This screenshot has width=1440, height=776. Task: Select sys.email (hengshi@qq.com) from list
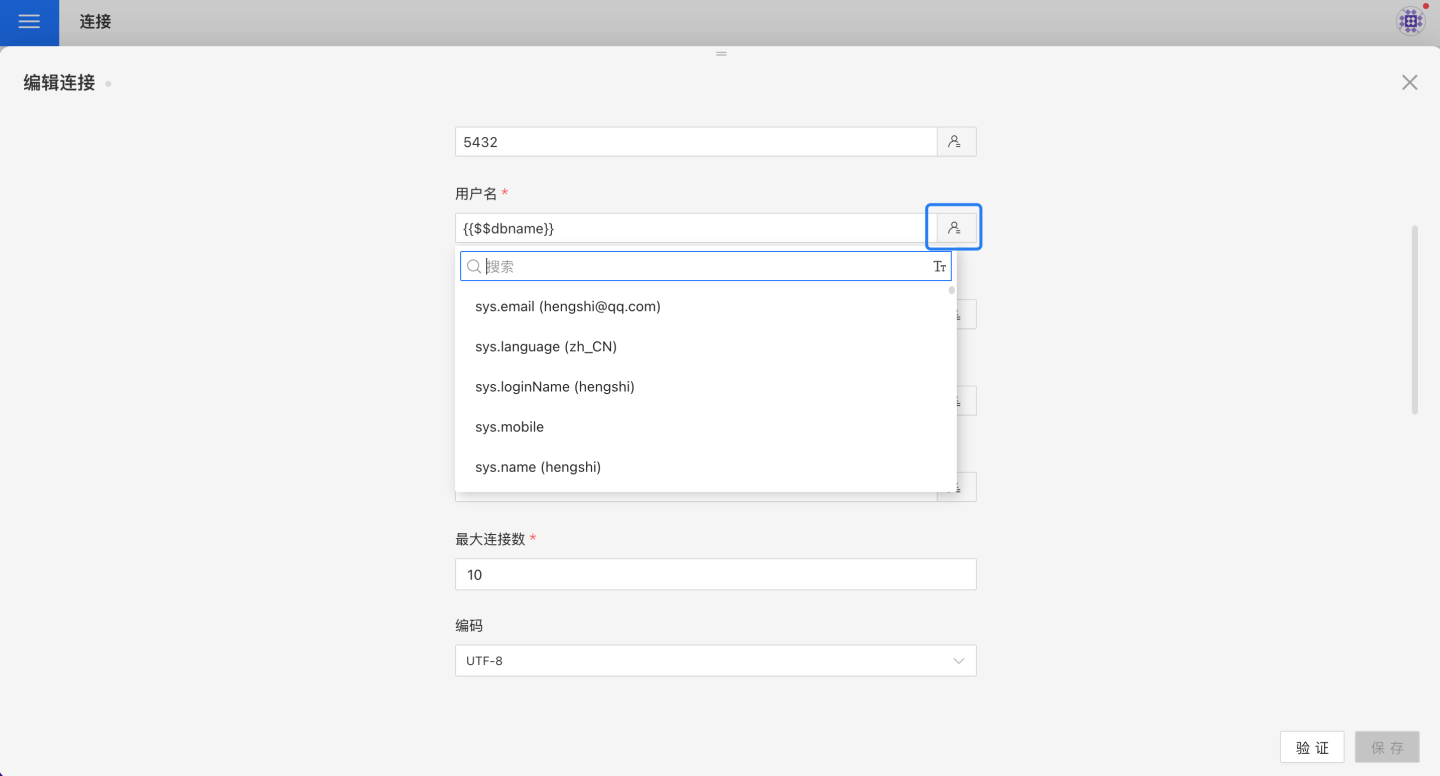coord(568,307)
